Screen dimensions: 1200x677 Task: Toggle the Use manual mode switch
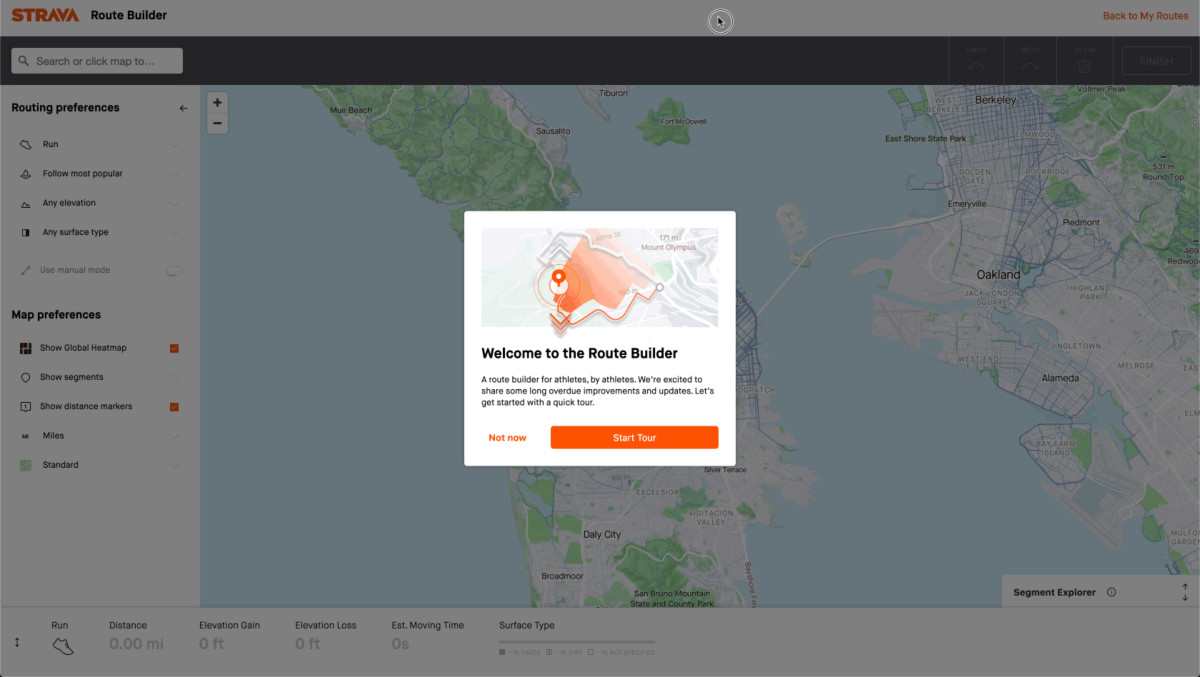(174, 270)
